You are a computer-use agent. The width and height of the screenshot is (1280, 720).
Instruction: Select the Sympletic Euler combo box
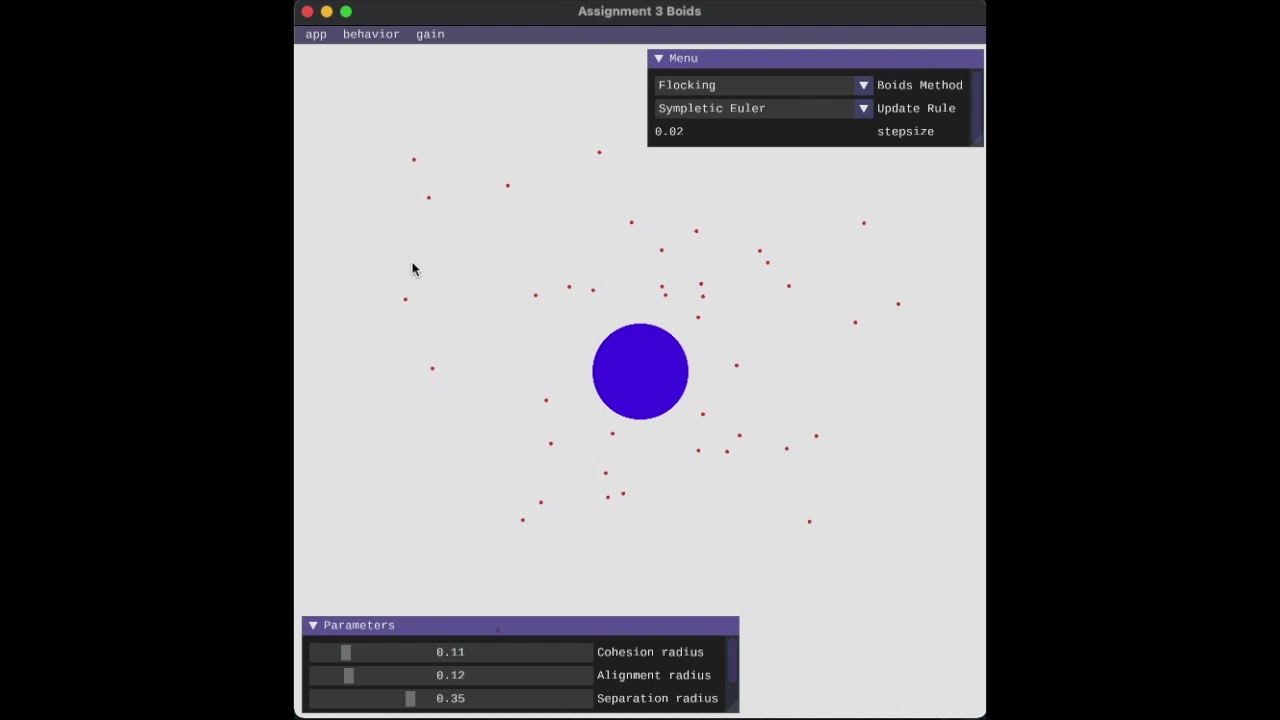tap(763, 108)
